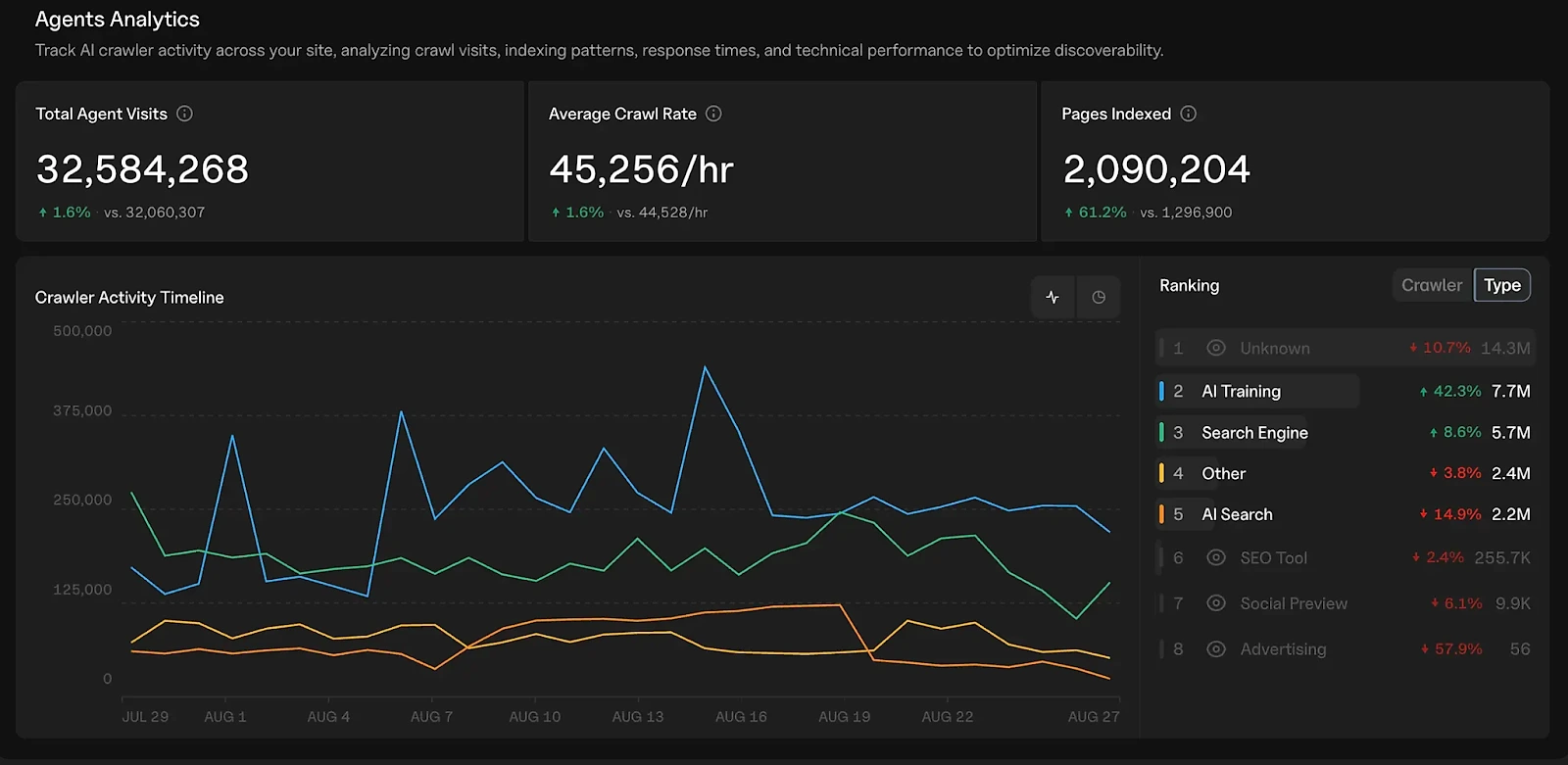Click the Crawler Activity Timeline heading
This screenshot has height=765, width=1568.
[x=129, y=297]
